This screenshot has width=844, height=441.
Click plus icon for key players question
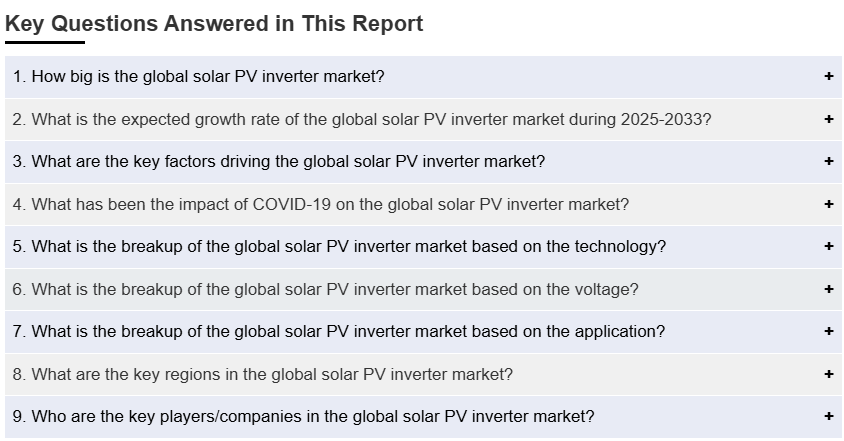[x=829, y=416]
